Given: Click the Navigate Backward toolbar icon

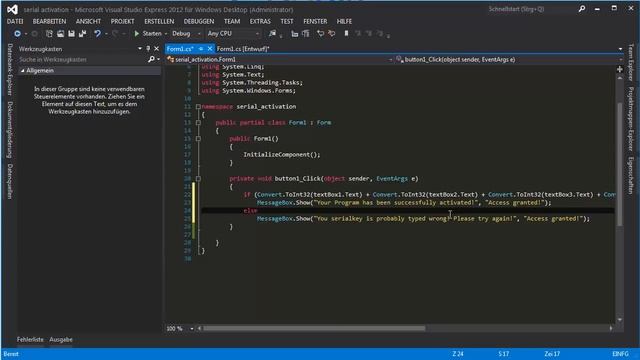Looking at the screenshot, I should coord(17,33).
